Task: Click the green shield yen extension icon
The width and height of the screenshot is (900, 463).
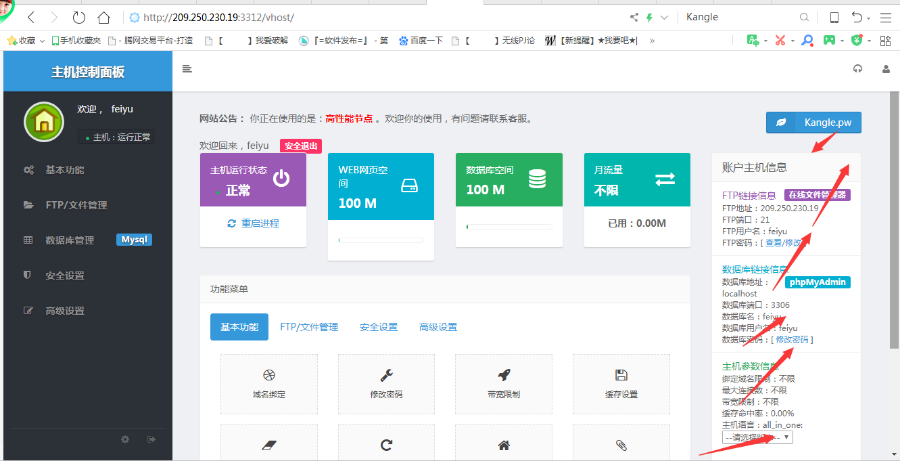Action: point(857,40)
